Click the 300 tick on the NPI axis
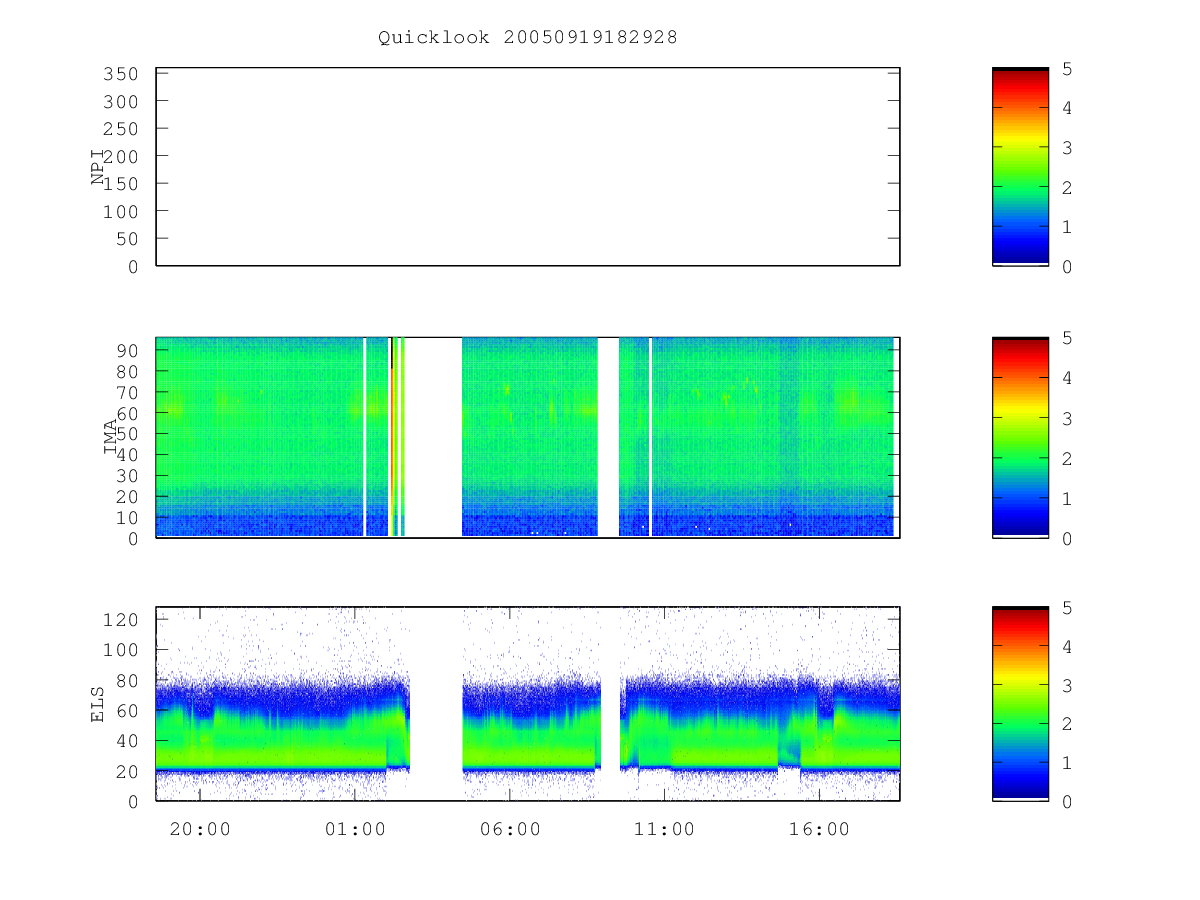The height and width of the screenshot is (900, 1200). click(121, 102)
